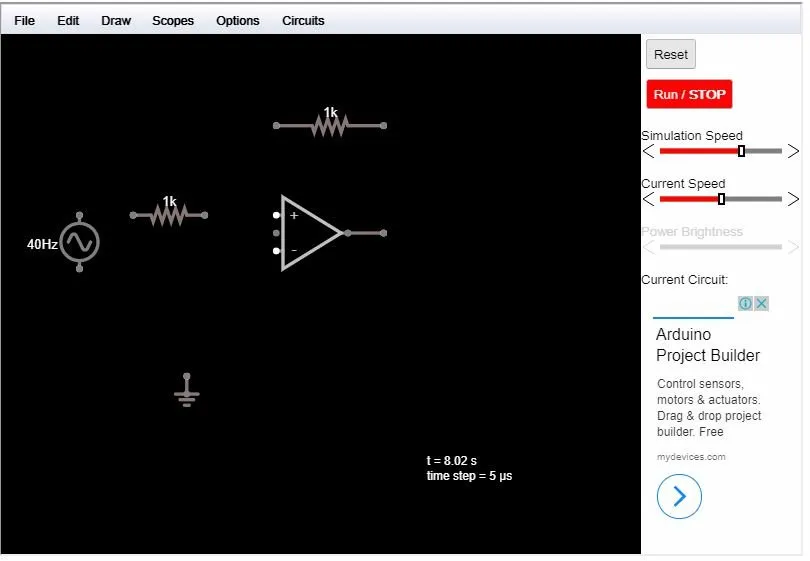Click the 40Hz label

(42, 244)
